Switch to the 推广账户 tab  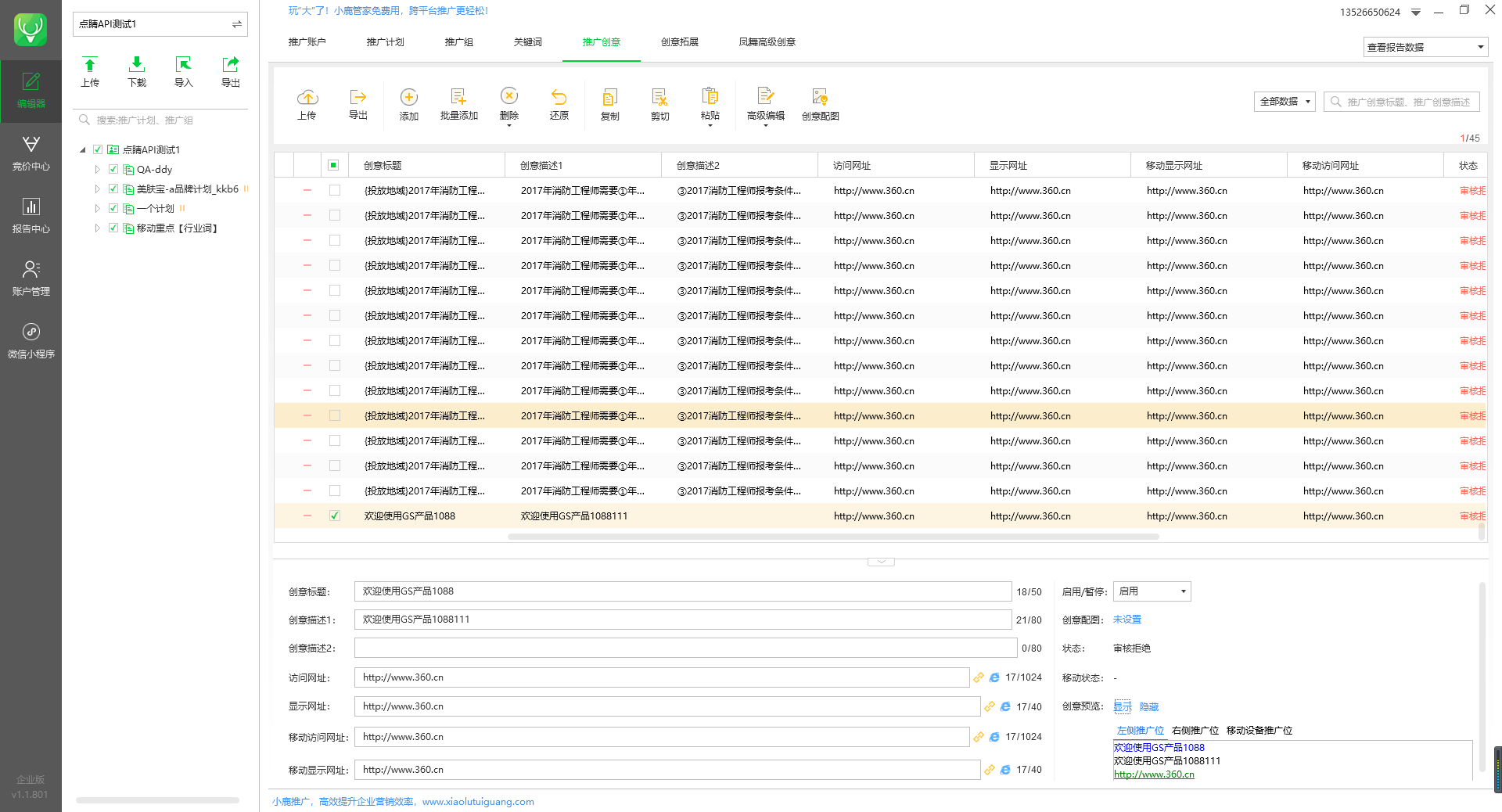click(x=307, y=42)
